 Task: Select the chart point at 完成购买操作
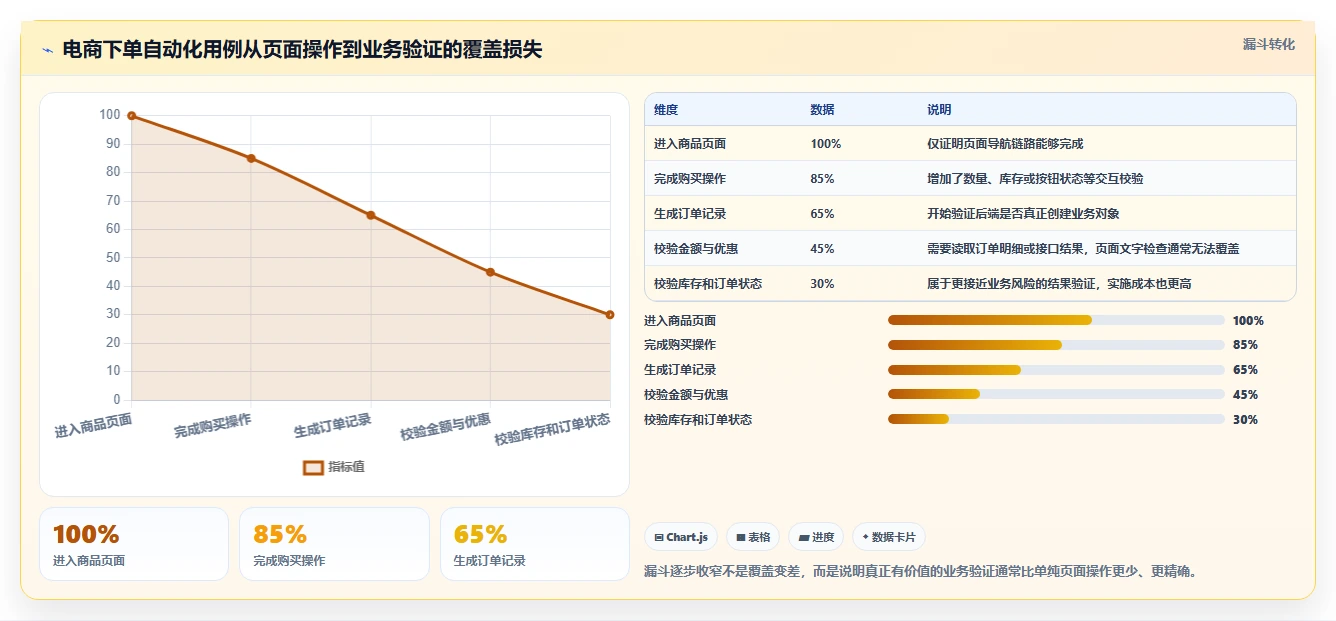click(x=251, y=158)
